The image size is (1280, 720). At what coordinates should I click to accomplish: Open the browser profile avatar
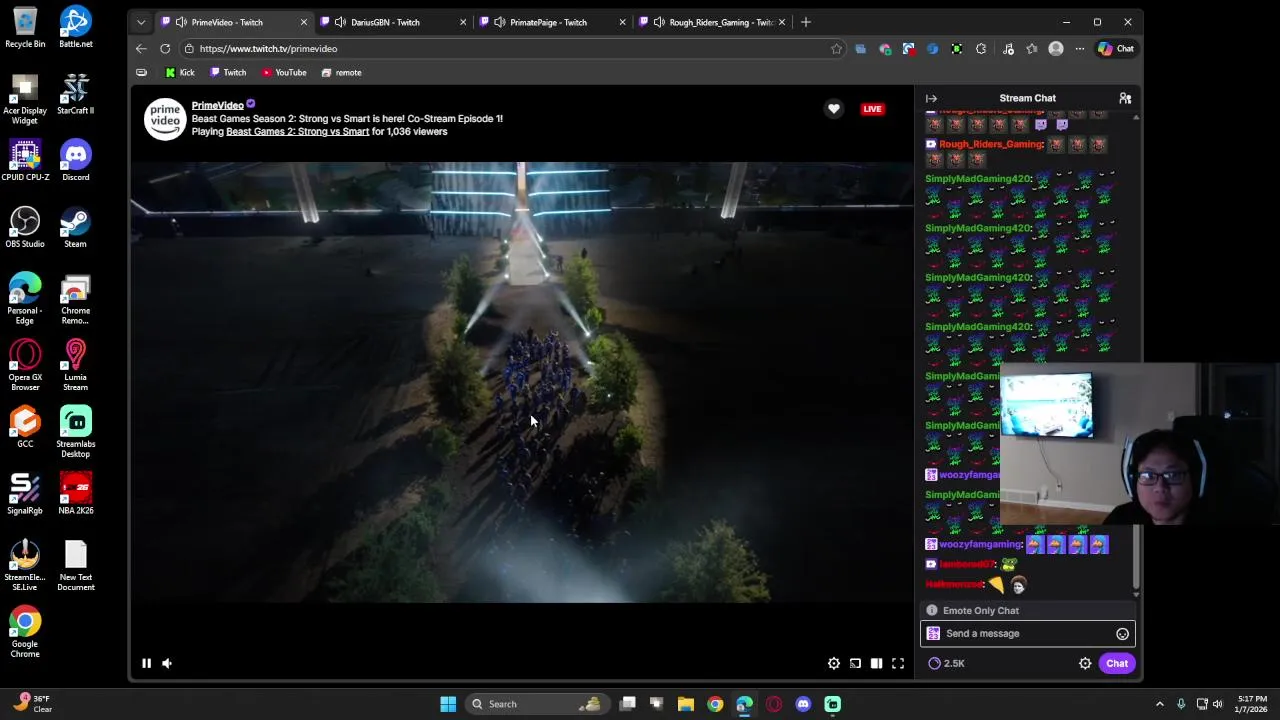coord(1056,48)
